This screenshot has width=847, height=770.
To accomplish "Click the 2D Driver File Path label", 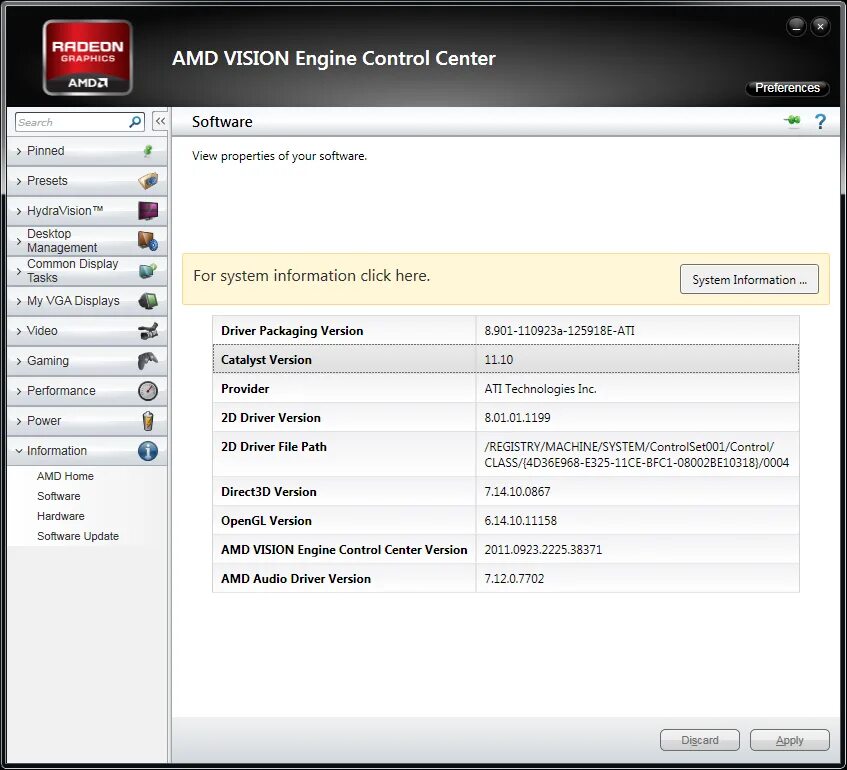I will (x=274, y=447).
